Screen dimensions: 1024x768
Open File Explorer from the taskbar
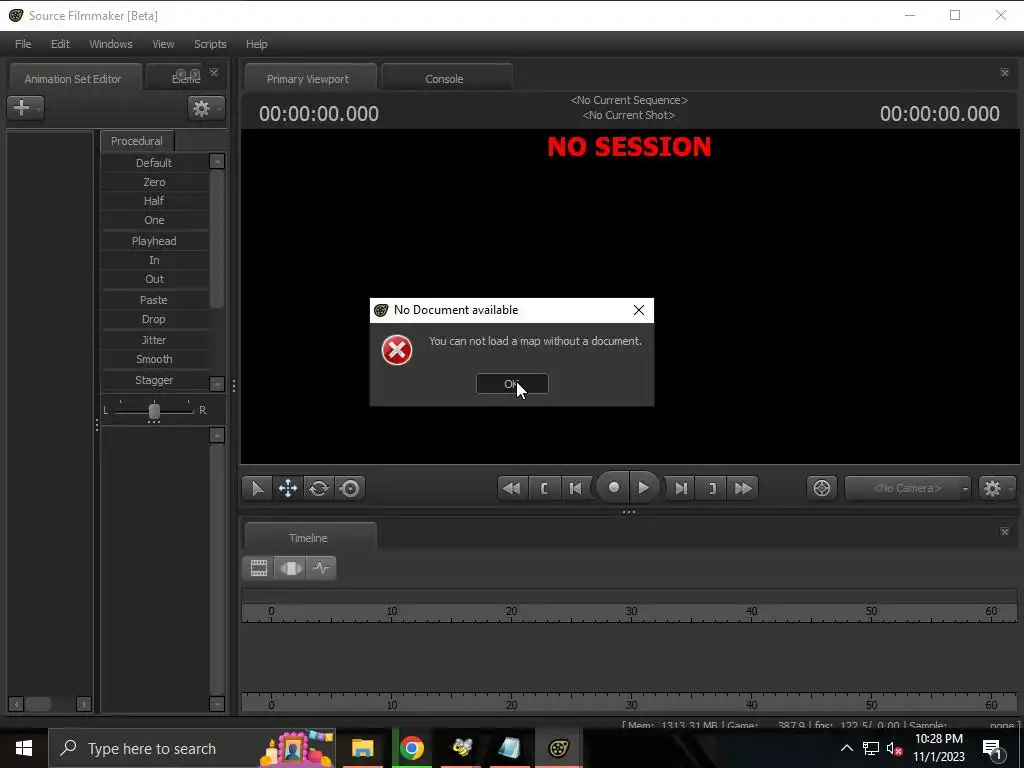click(362, 748)
